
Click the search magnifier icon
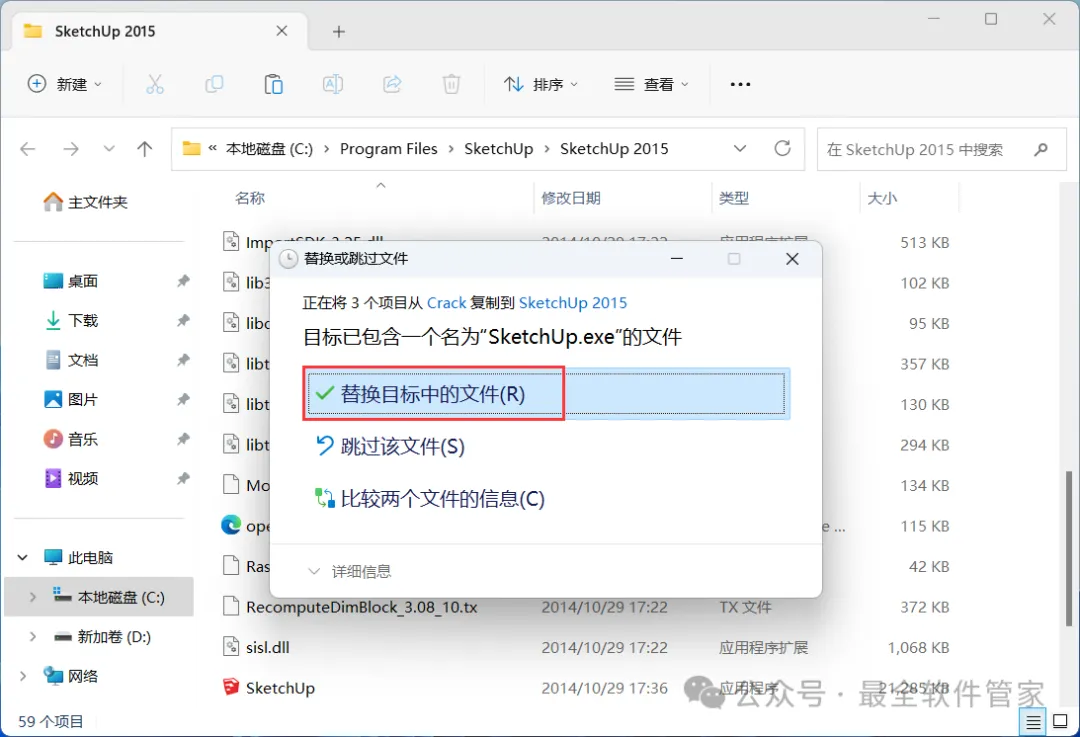[x=1041, y=149]
